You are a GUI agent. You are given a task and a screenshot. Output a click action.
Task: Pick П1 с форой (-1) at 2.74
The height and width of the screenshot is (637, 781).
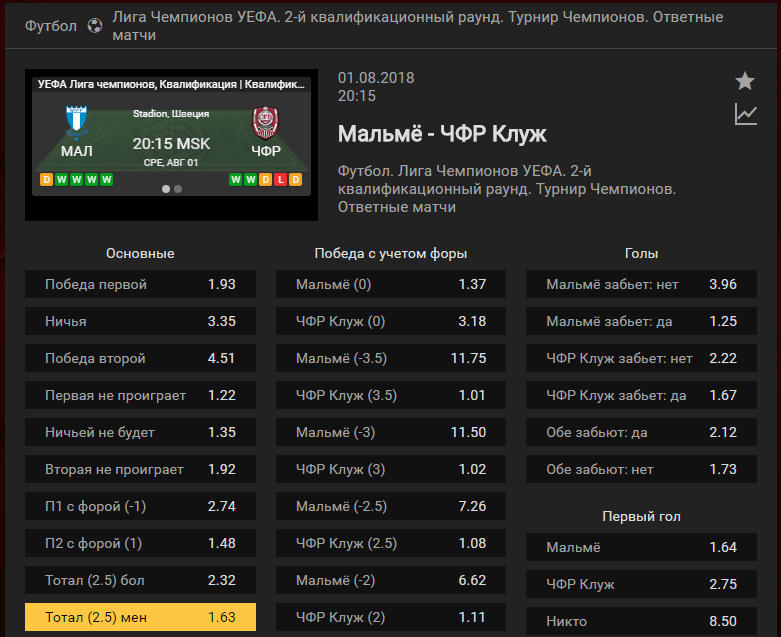[x=140, y=506]
